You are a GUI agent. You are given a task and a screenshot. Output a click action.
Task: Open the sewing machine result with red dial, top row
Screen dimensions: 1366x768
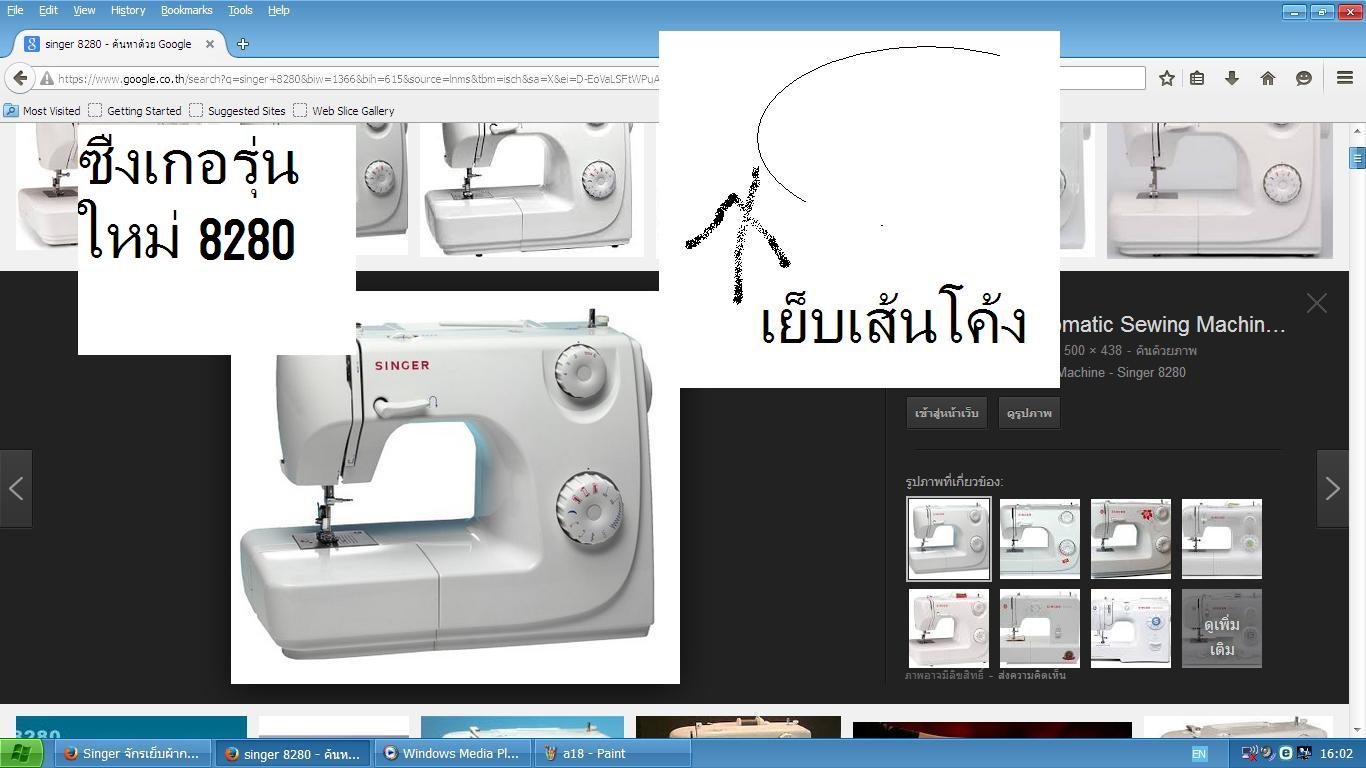click(x=532, y=190)
